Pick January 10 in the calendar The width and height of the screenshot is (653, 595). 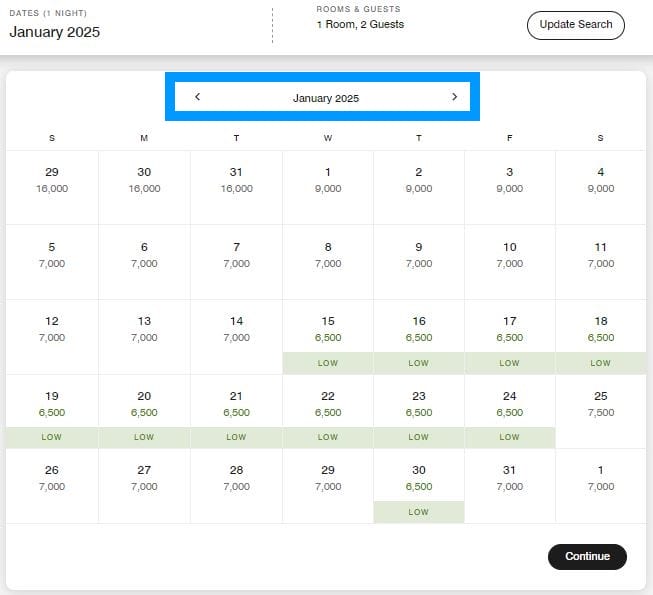(x=509, y=262)
